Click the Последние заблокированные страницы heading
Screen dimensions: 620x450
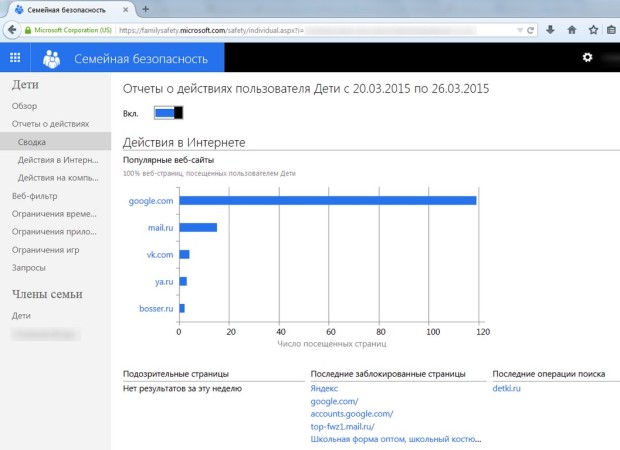(x=388, y=374)
